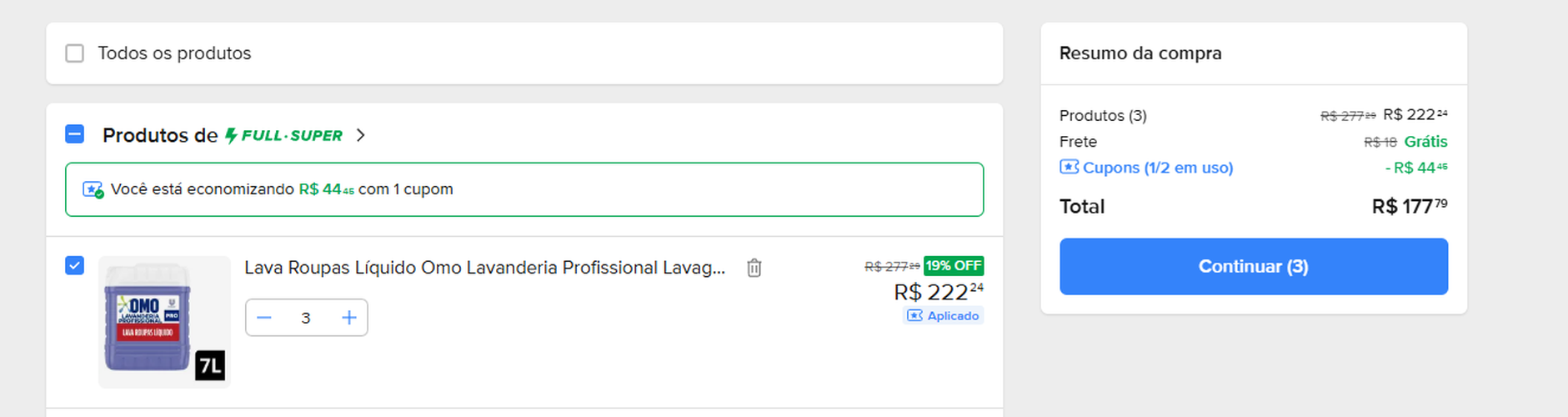This screenshot has width=1568, height=417.
Task: Open Lava Roupas Líquido Omo product title
Action: 484,268
